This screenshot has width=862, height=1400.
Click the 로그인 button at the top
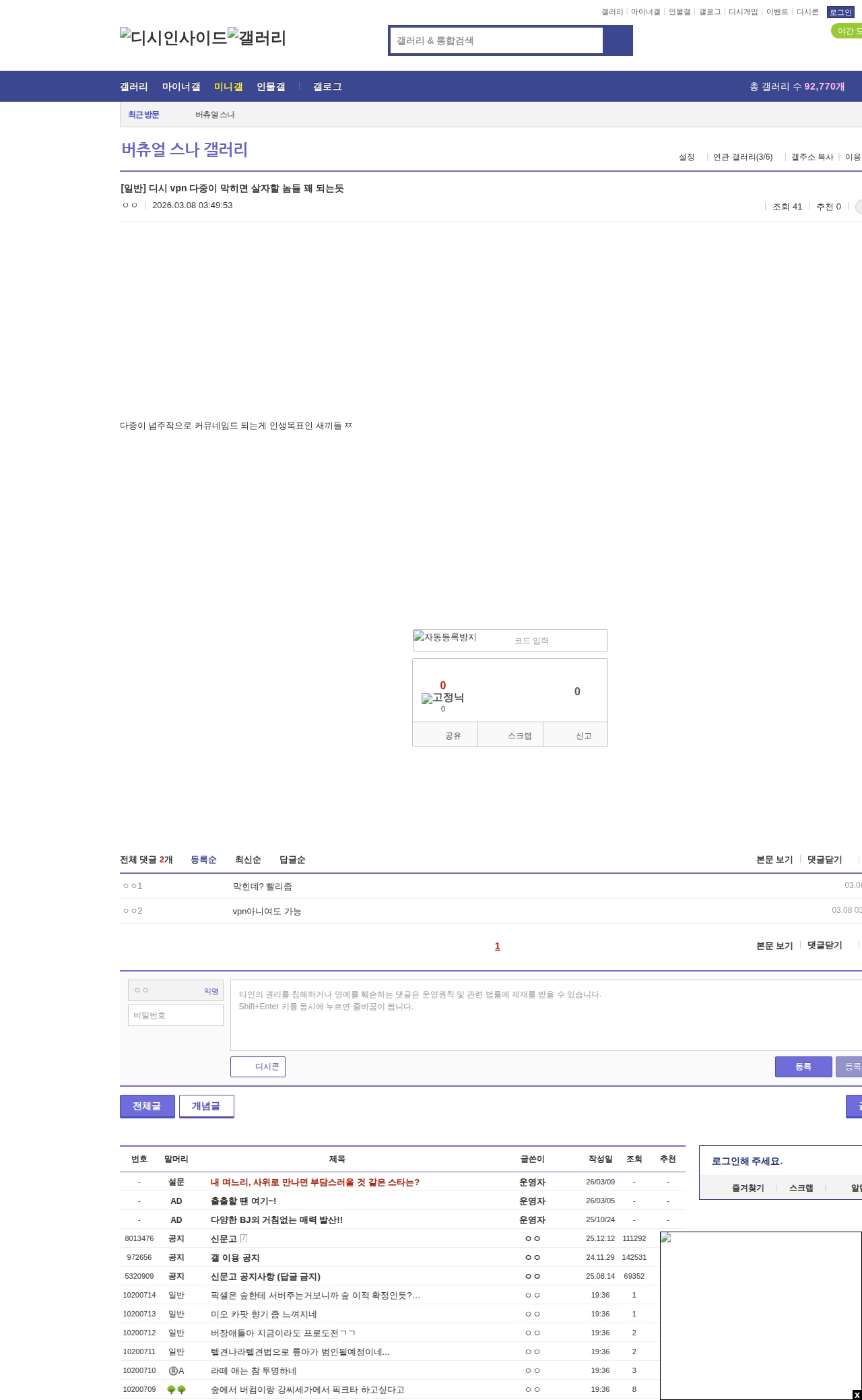click(x=840, y=12)
